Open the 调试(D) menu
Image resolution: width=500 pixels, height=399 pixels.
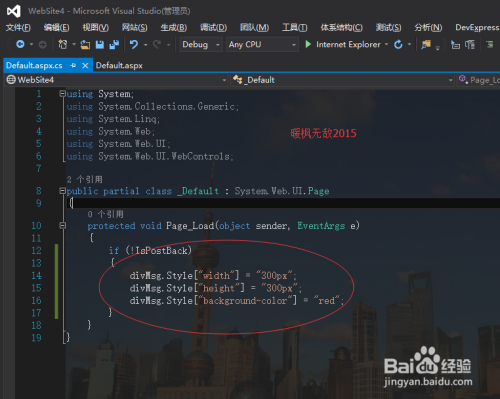pos(213,28)
